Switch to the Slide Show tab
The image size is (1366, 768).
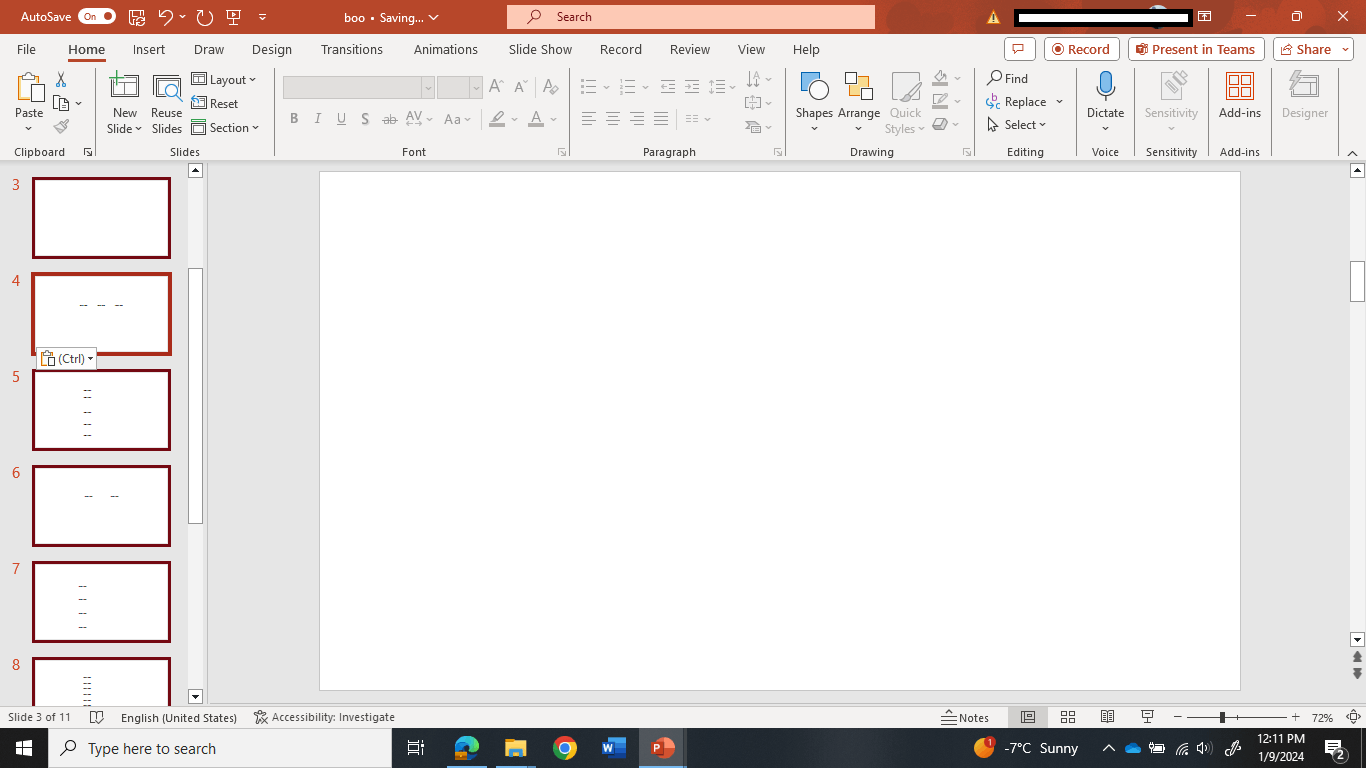(540, 49)
